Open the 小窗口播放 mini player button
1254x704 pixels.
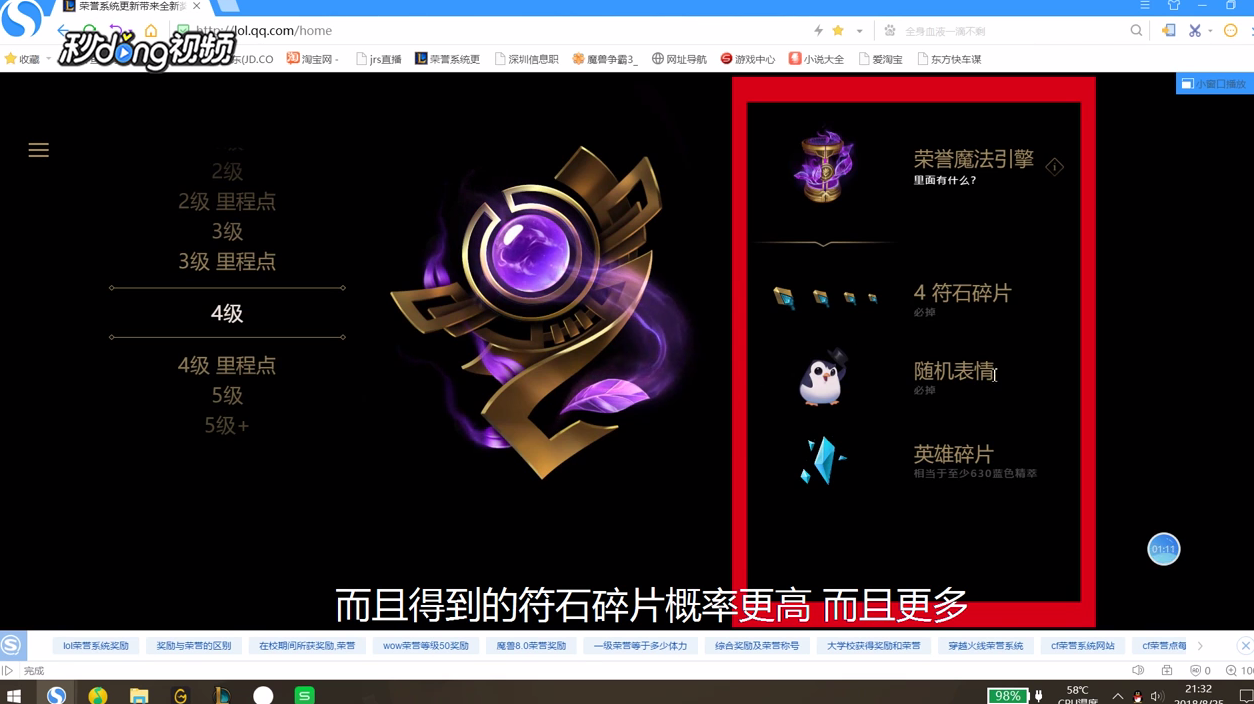1214,84
